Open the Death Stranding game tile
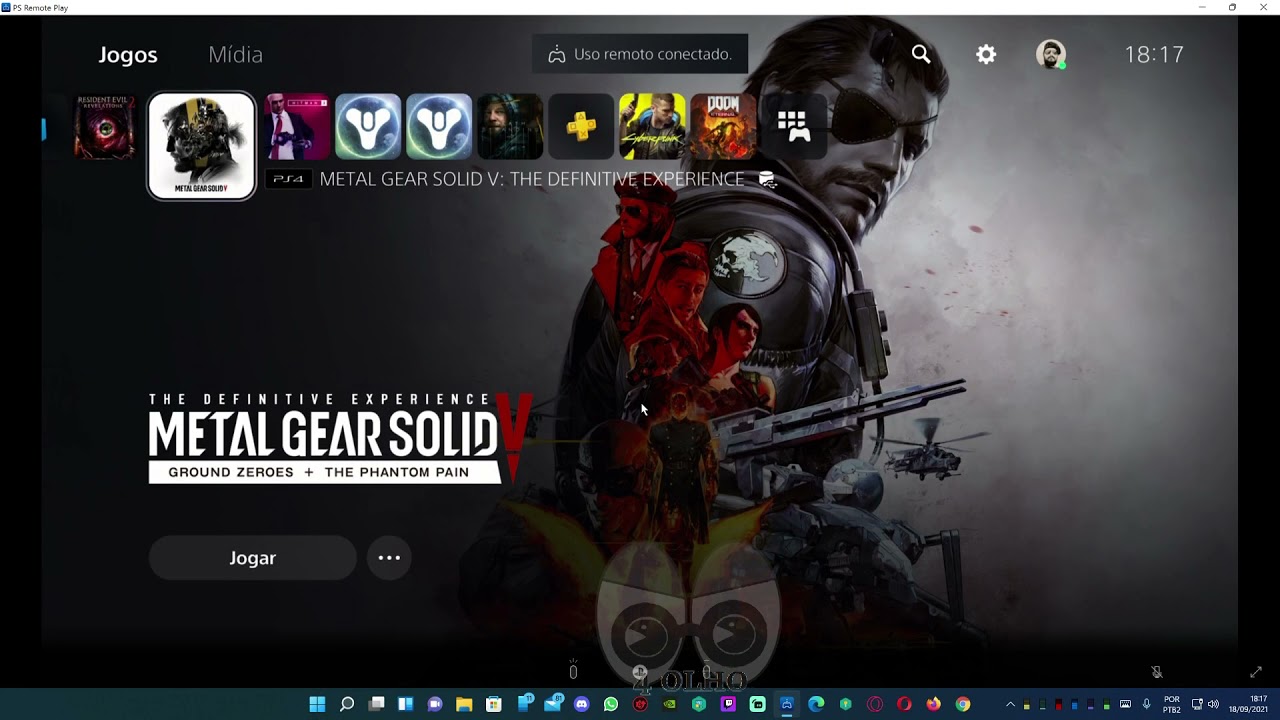The width and height of the screenshot is (1280, 720). 510,127
